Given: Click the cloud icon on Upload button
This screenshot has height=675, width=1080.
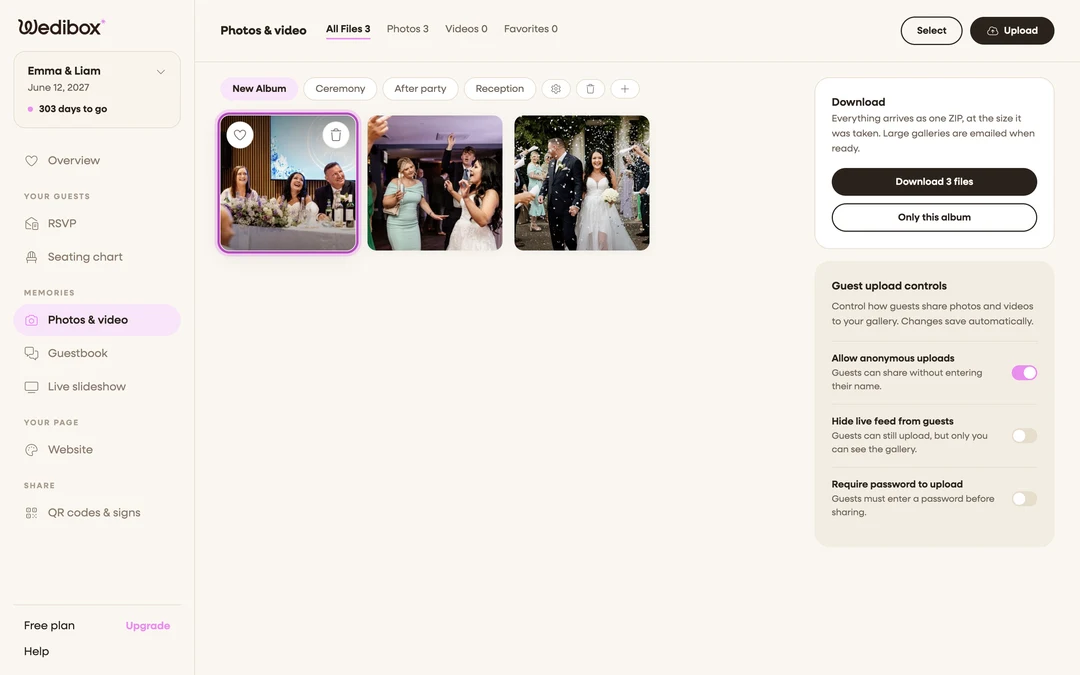Looking at the screenshot, I should click(993, 31).
